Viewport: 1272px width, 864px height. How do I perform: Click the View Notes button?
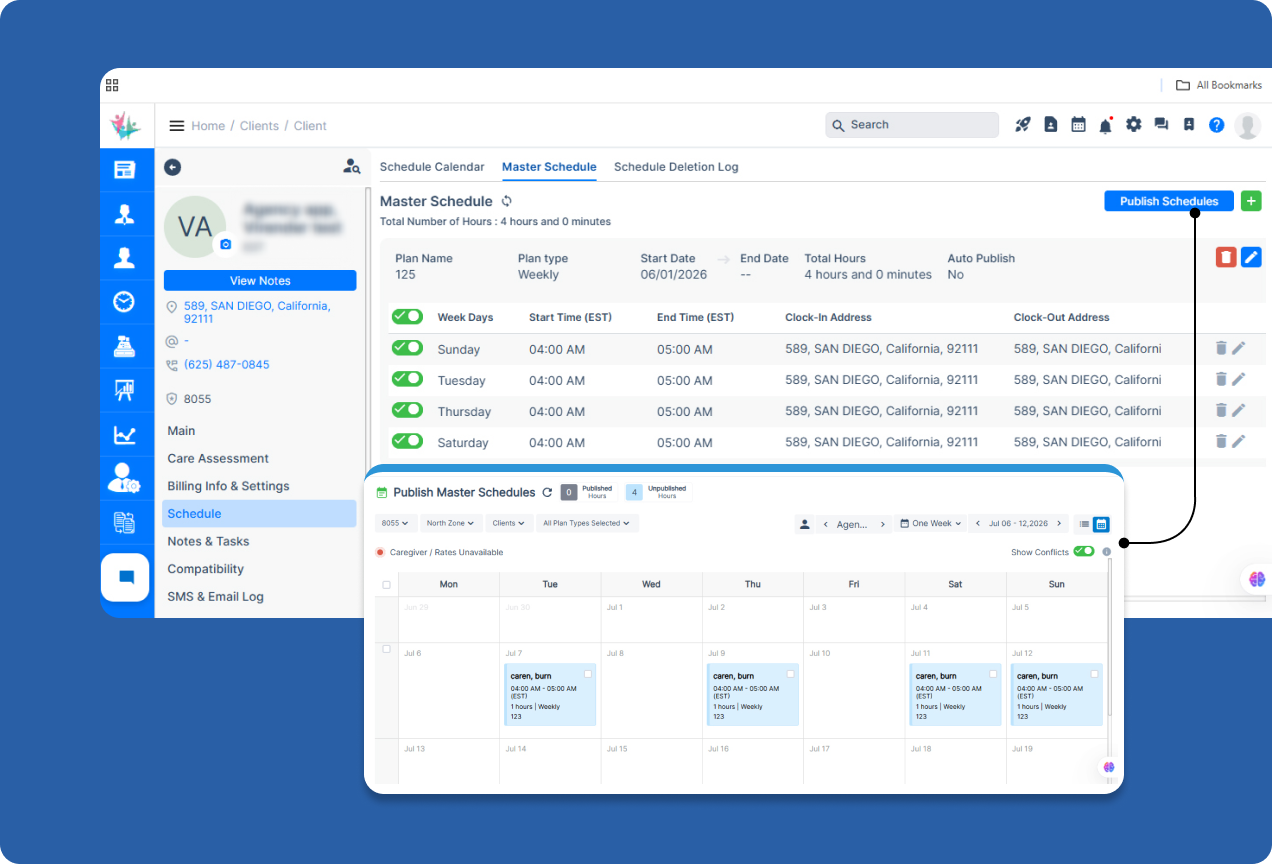coord(260,281)
